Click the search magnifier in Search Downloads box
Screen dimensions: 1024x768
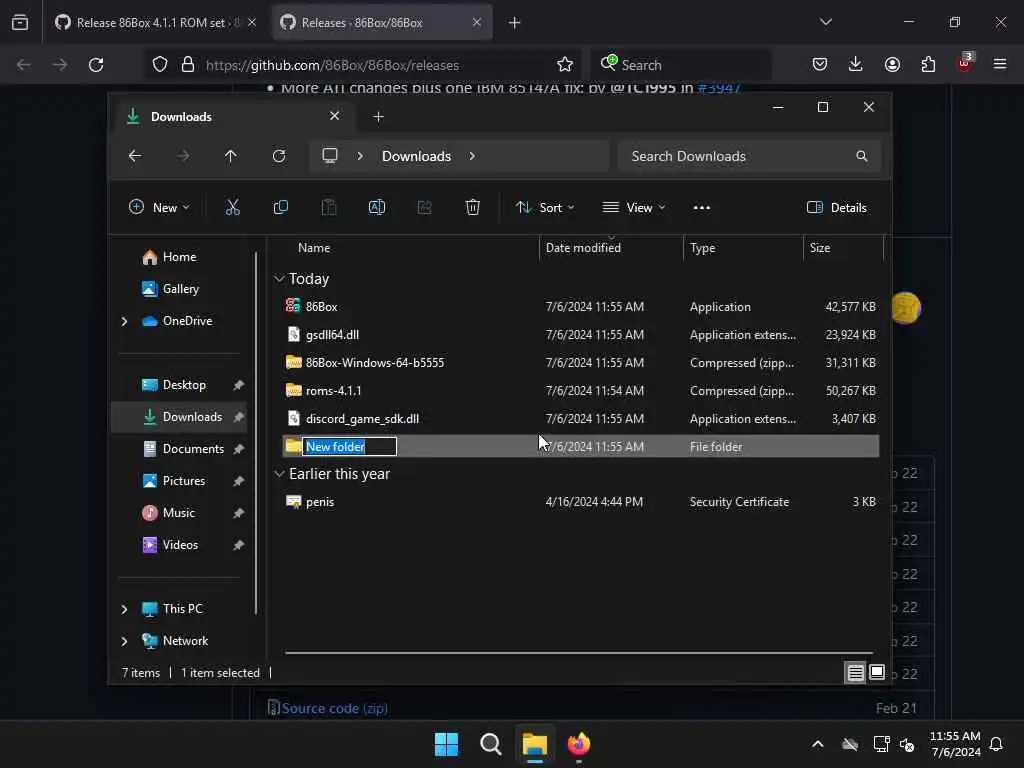pyautogui.click(x=862, y=156)
